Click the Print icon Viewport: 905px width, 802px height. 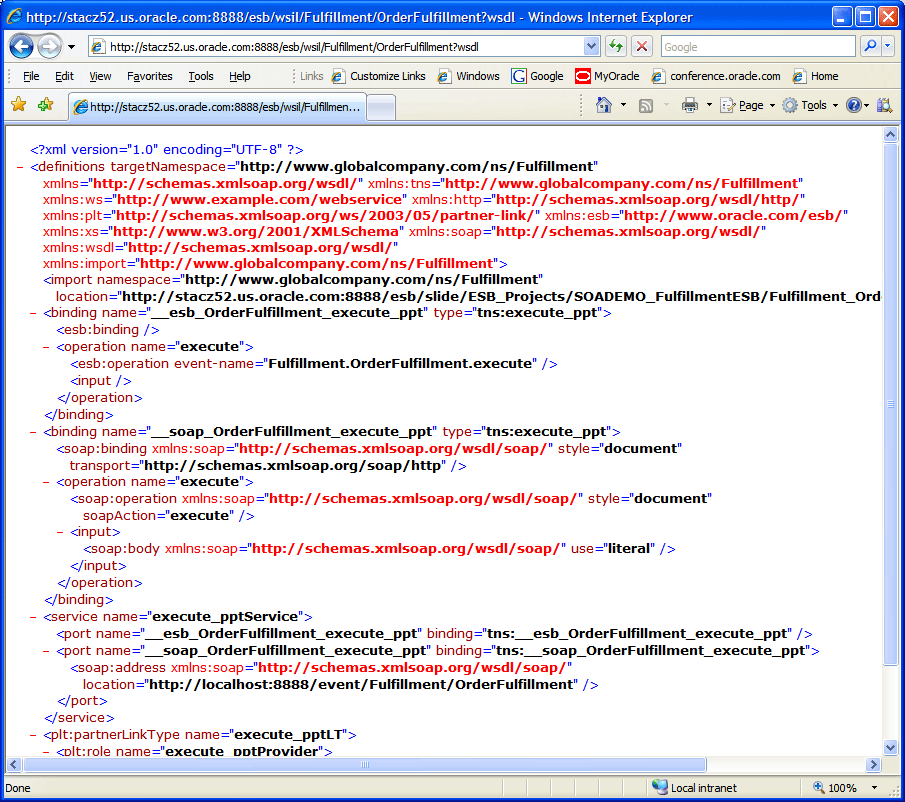click(690, 105)
